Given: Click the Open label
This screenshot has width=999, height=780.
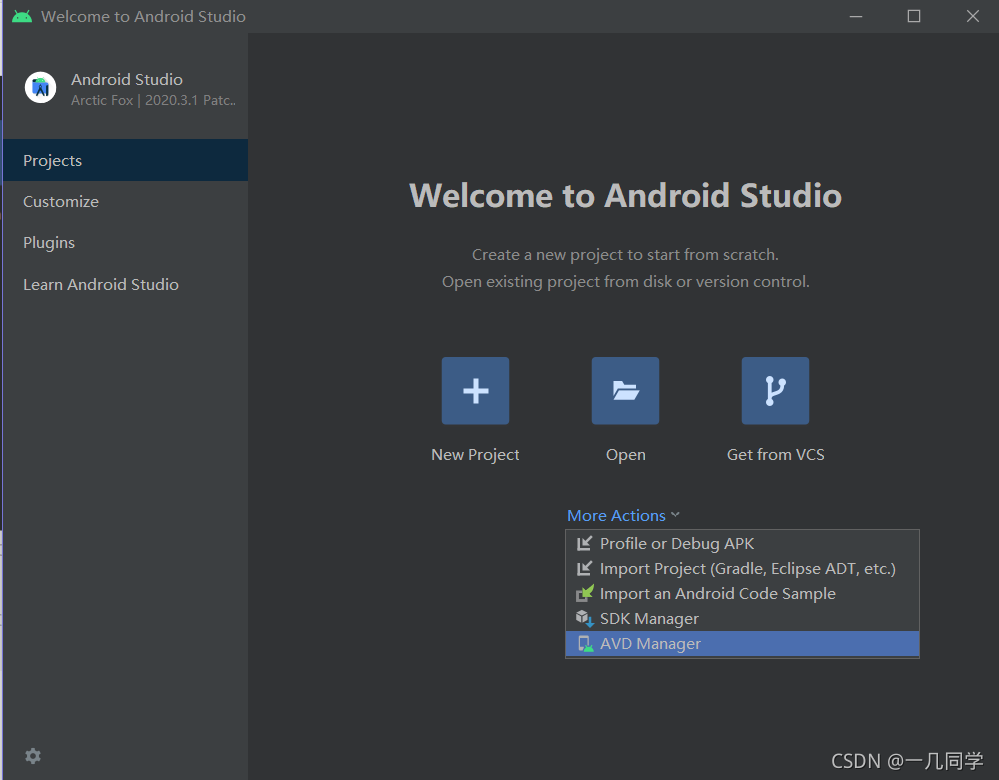Looking at the screenshot, I should pyautogui.click(x=626, y=454).
